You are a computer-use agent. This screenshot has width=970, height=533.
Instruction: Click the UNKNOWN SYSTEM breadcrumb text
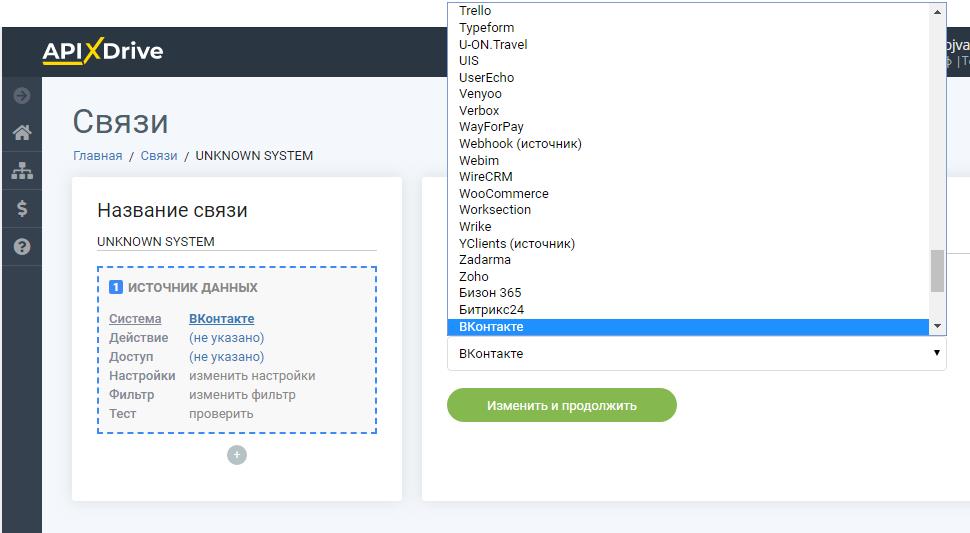pyautogui.click(x=254, y=156)
